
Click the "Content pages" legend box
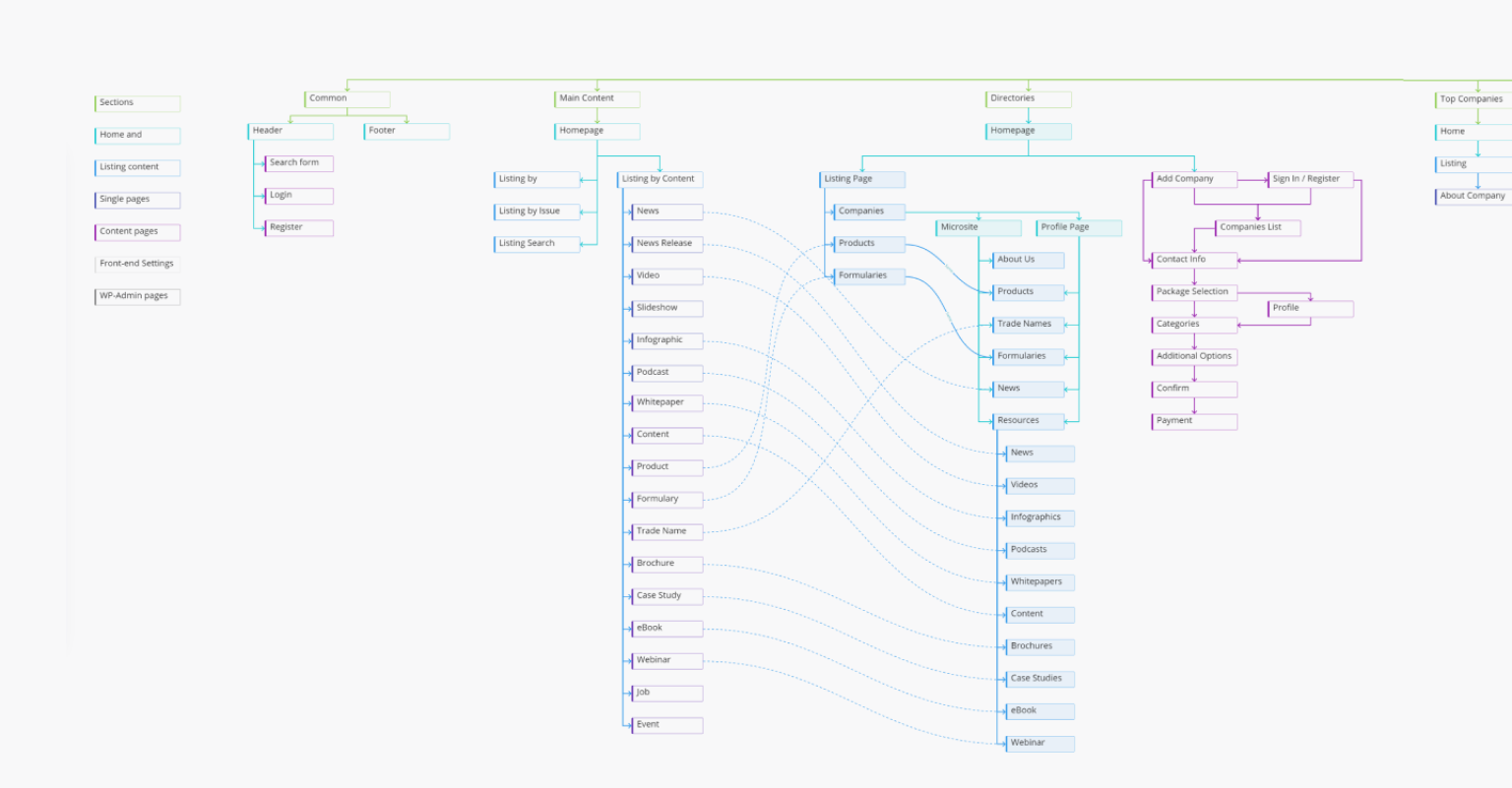coord(138,232)
